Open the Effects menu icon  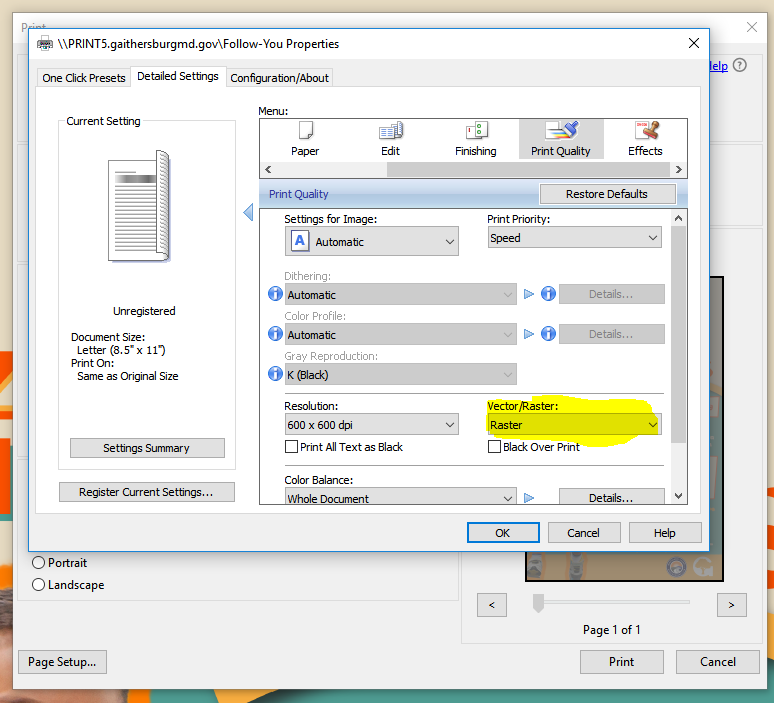pos(645,138)
